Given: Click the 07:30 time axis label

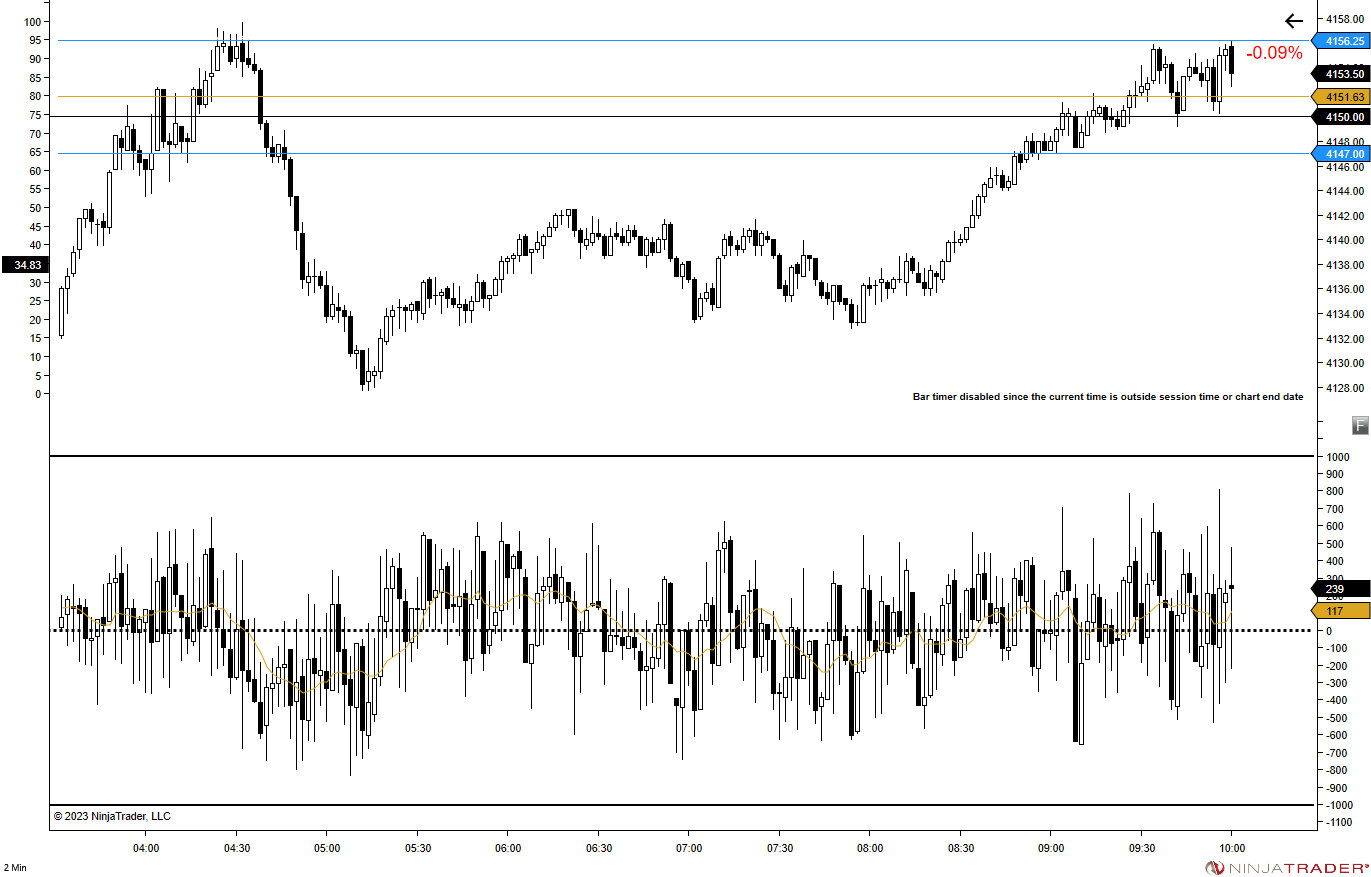Looking at the screenshot, I should (779, 848).
